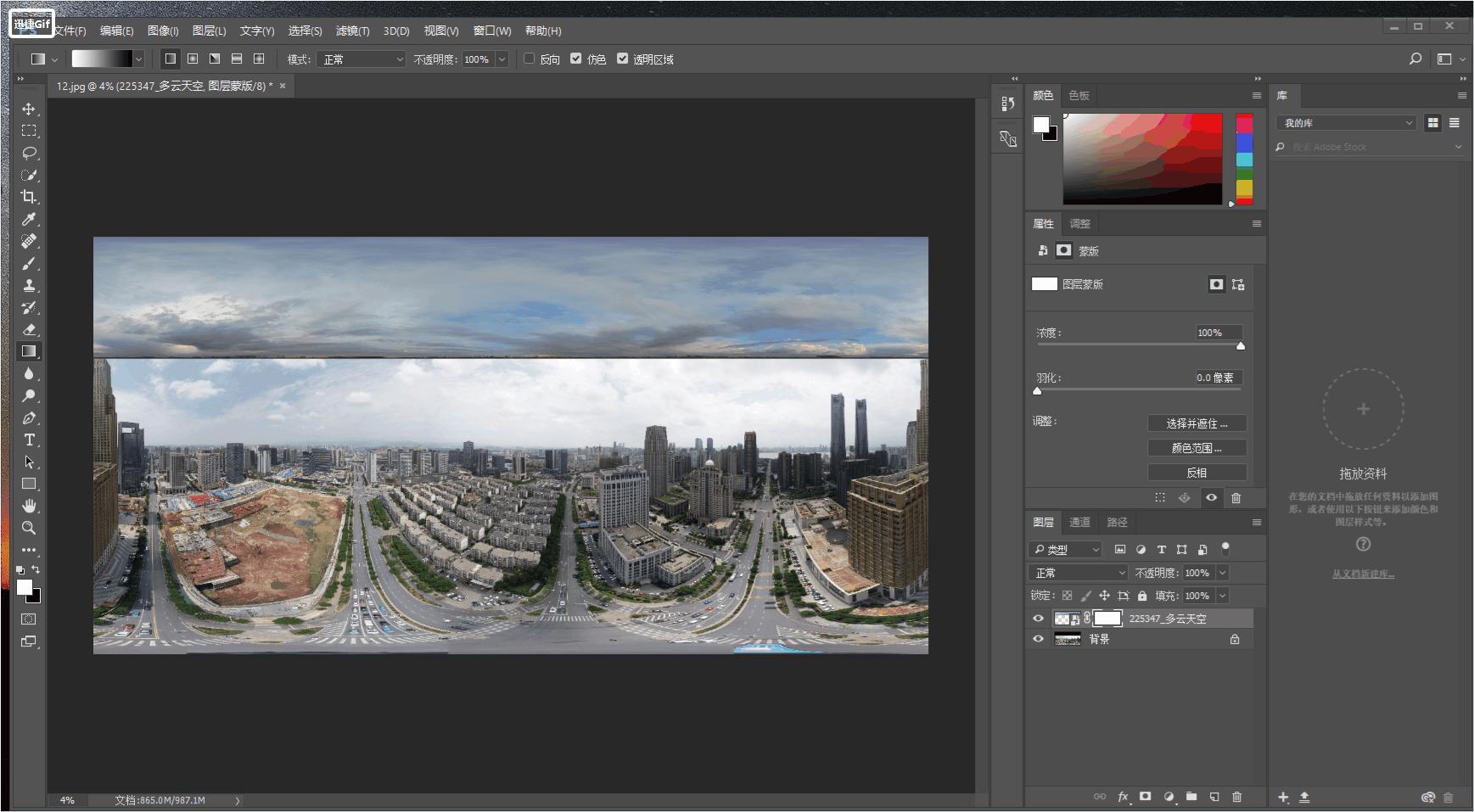
Task: Select the Move tool
Action: (x=29, y=109)
